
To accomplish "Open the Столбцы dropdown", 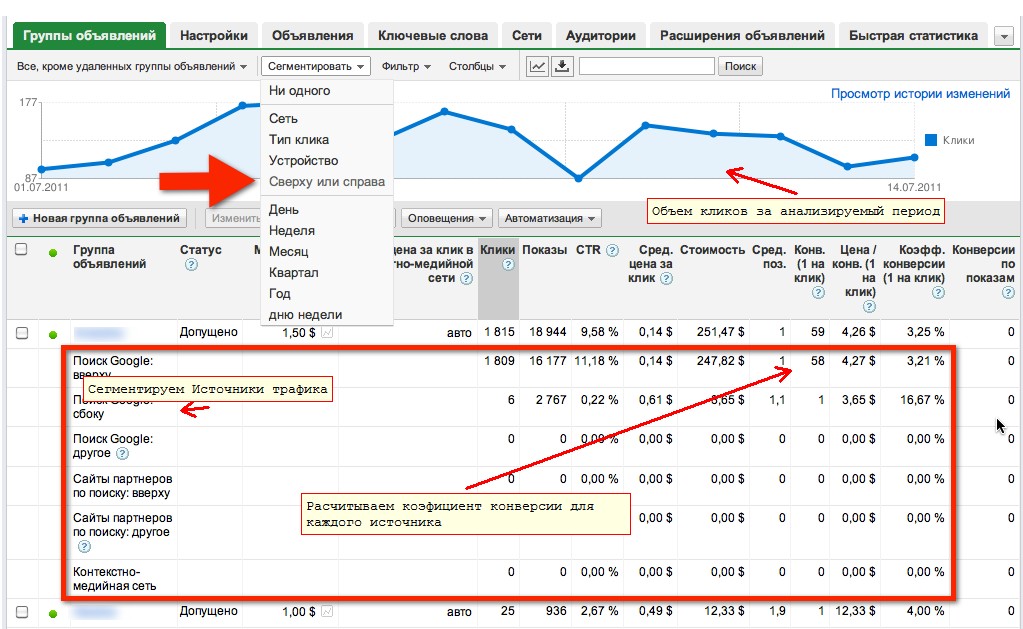I will (477, 66).
